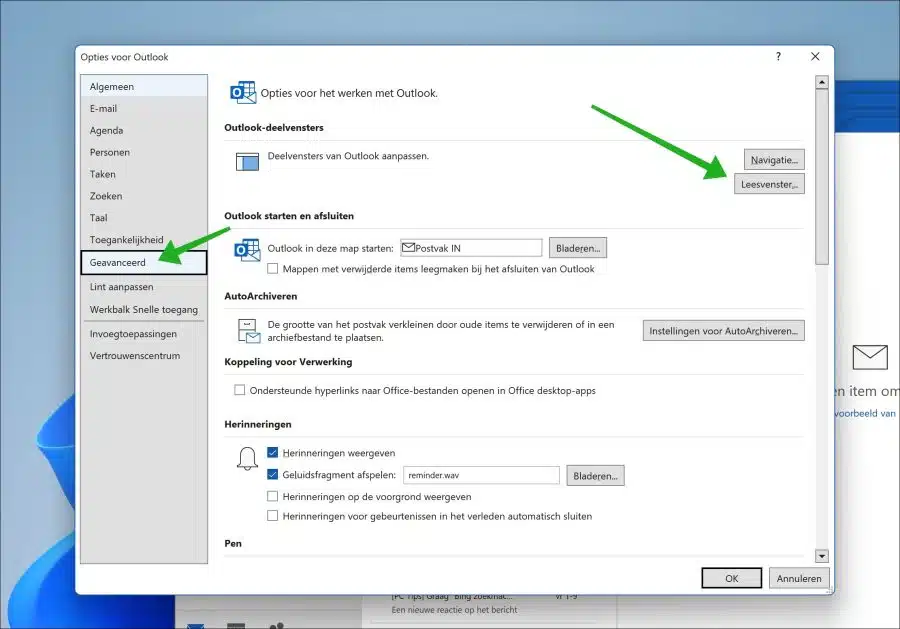Viewport: 900px width, 629px height.
Task: Check 'Herinneringen voor gebeurtenissen in het verleden' option
Action: click(x=273, y=516)
